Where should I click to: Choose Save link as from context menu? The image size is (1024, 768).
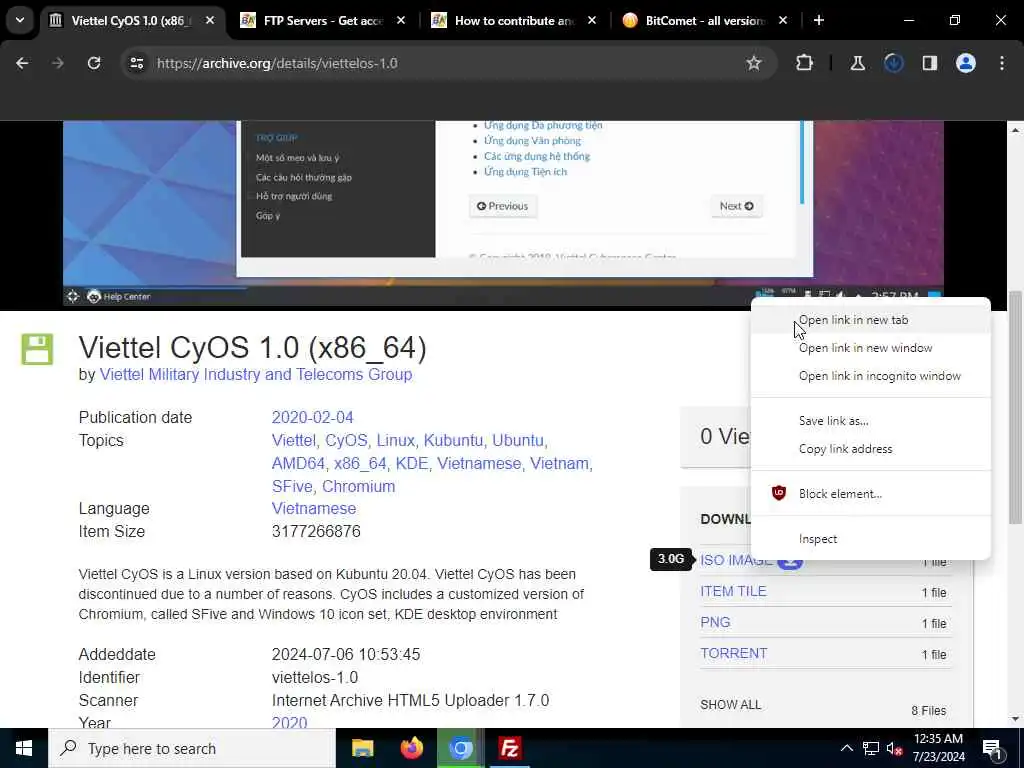[871, 421]
